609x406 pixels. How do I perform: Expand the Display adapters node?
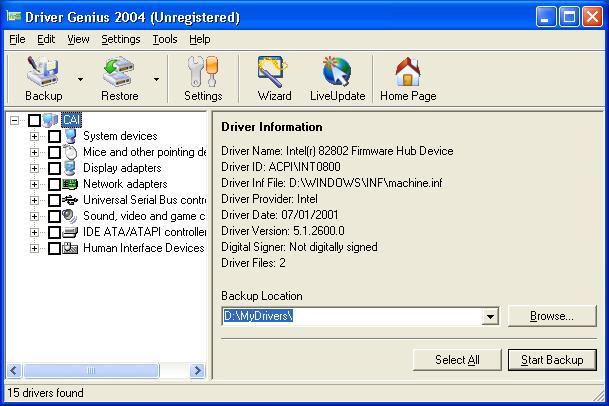tap(34, 168)
